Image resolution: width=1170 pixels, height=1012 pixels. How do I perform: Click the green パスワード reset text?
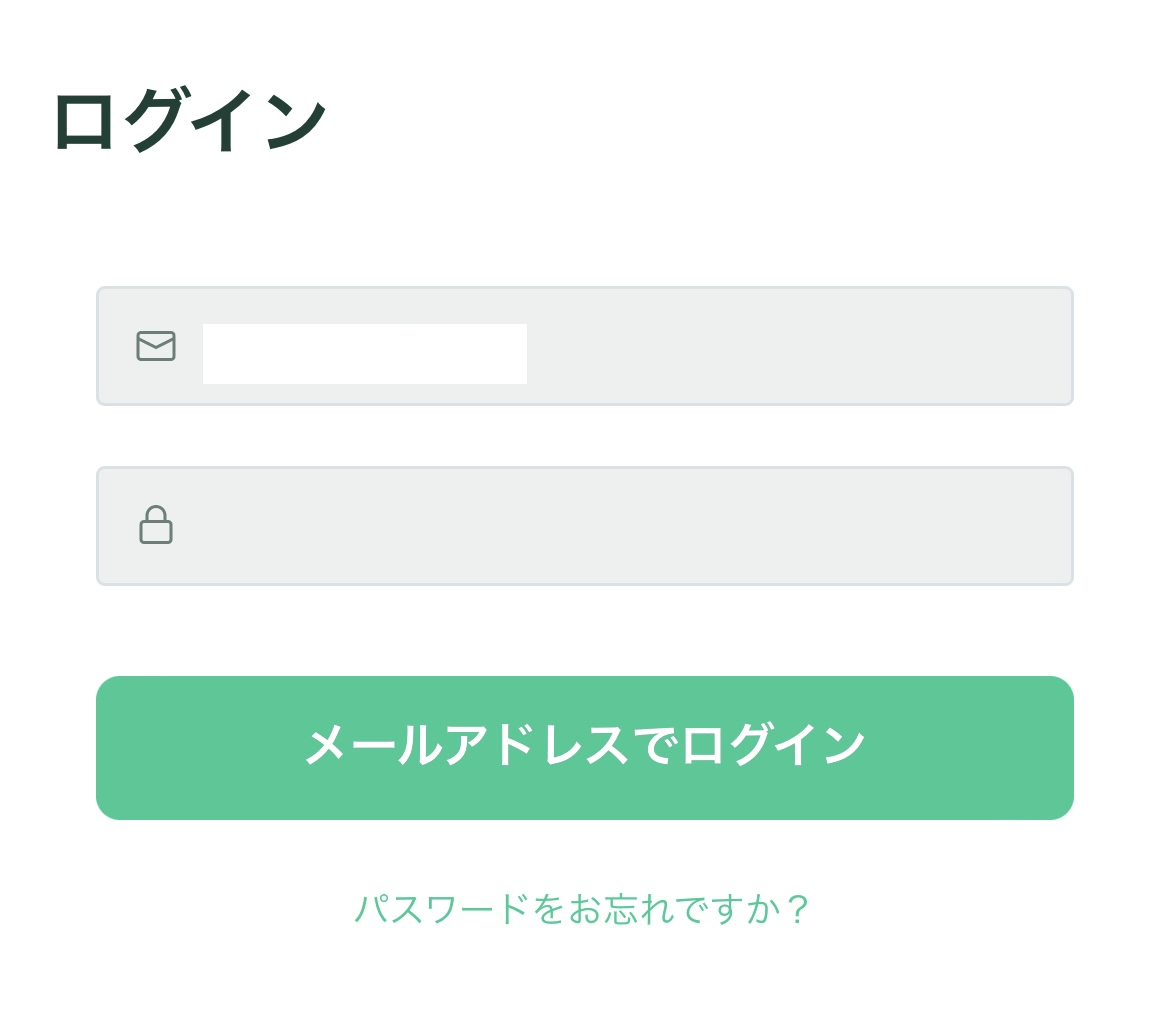point(582,909)
